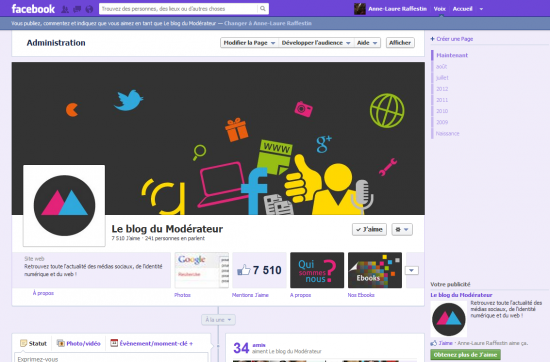The height and width of the screenshot is (362, 550).
Task: Show more page apps arrow
Action: pyautogui.click(x=411, y=270)
